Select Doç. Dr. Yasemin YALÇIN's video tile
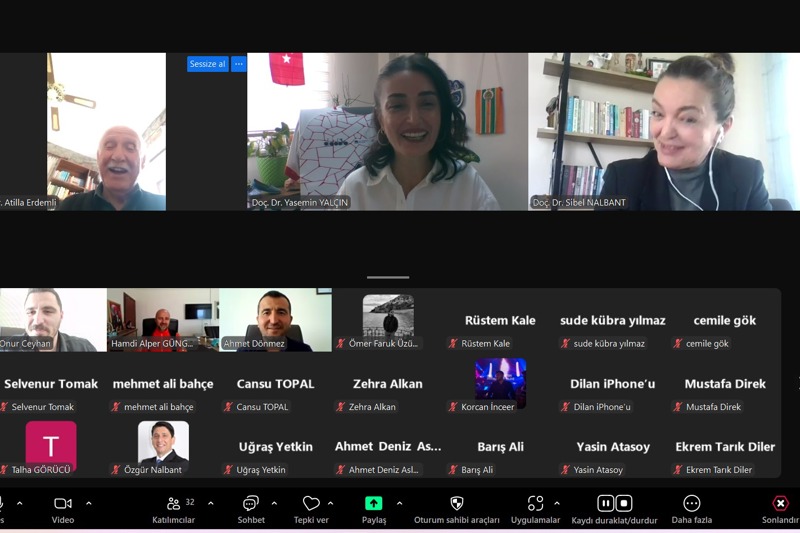This screenshot has height=533, width=800. click(387, 131)
